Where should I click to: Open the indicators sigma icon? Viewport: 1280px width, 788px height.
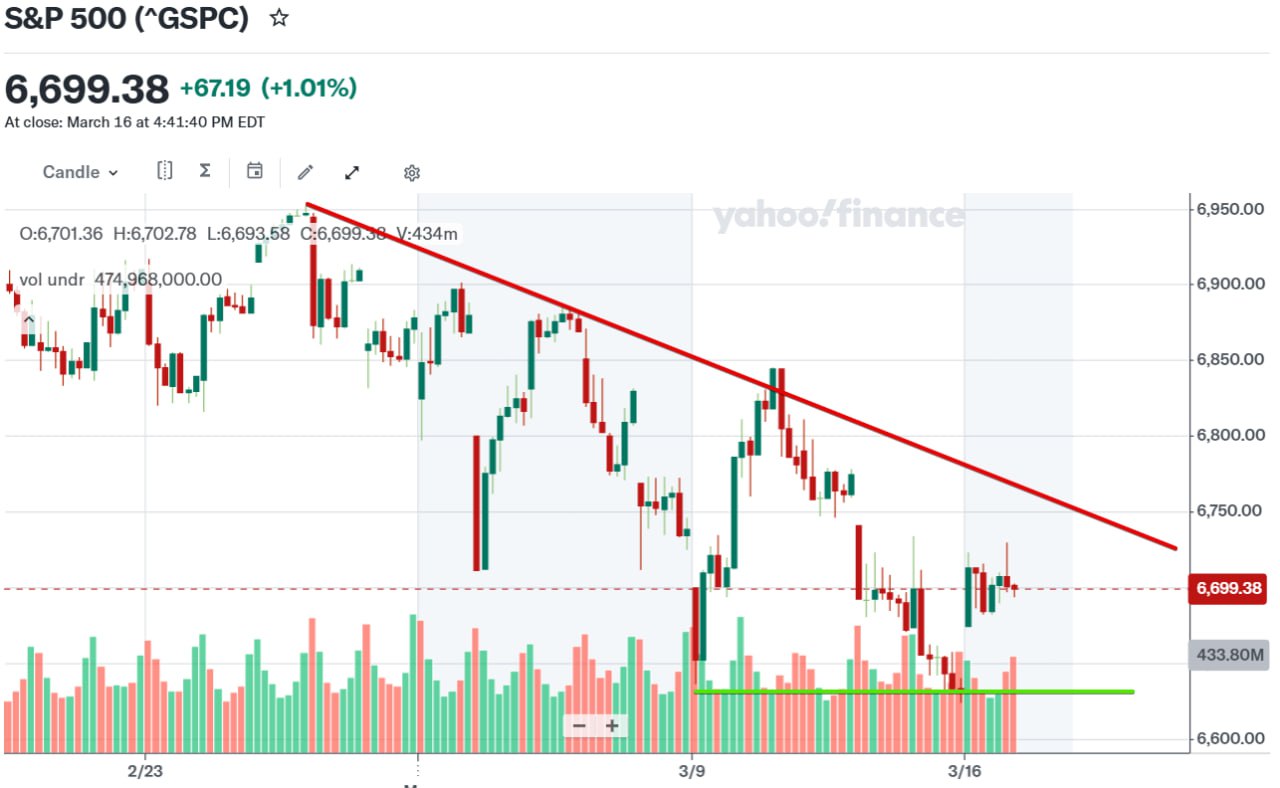(205, 171)
